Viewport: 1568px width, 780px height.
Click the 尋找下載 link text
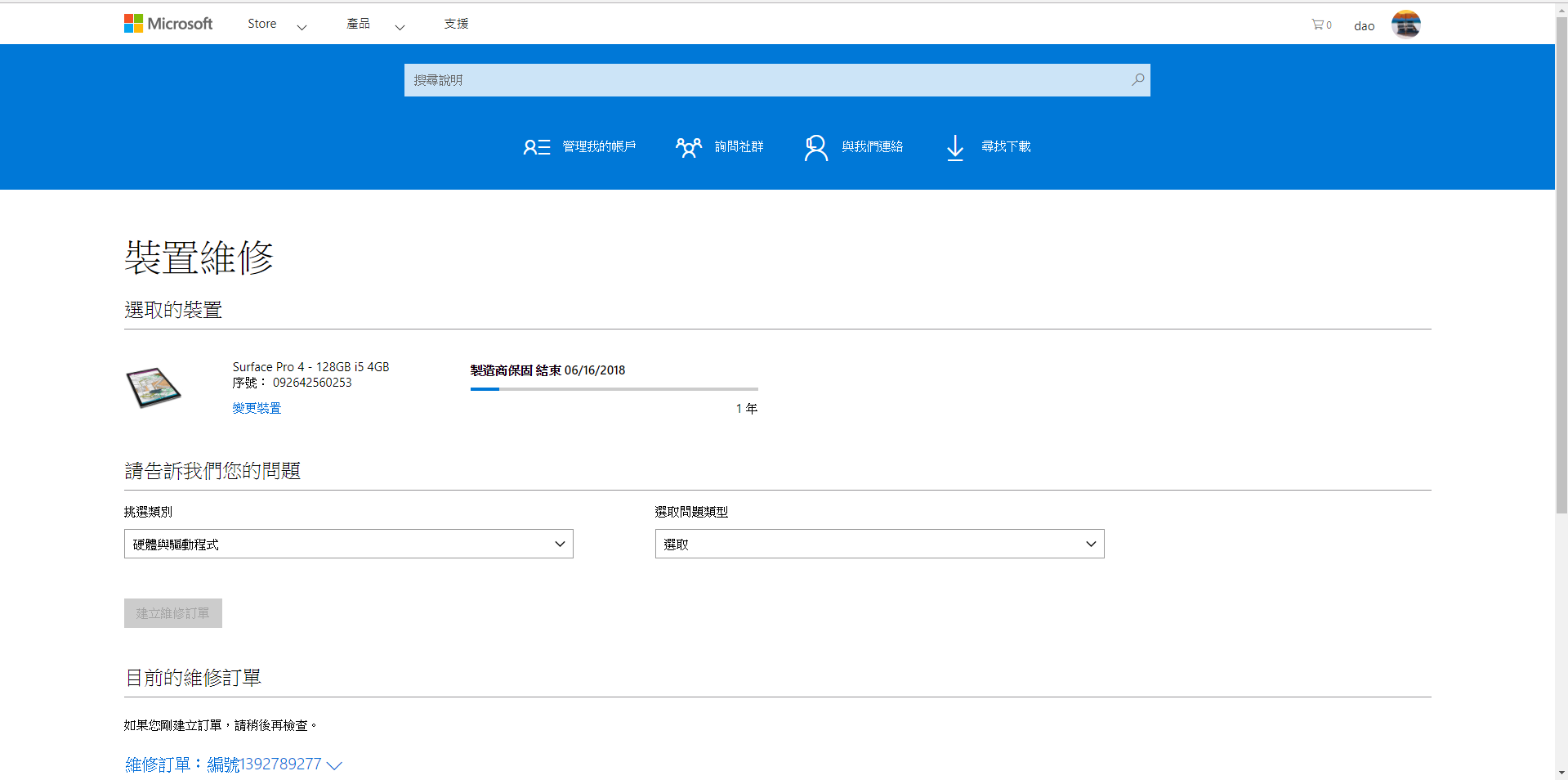(x=1006, y=146)
